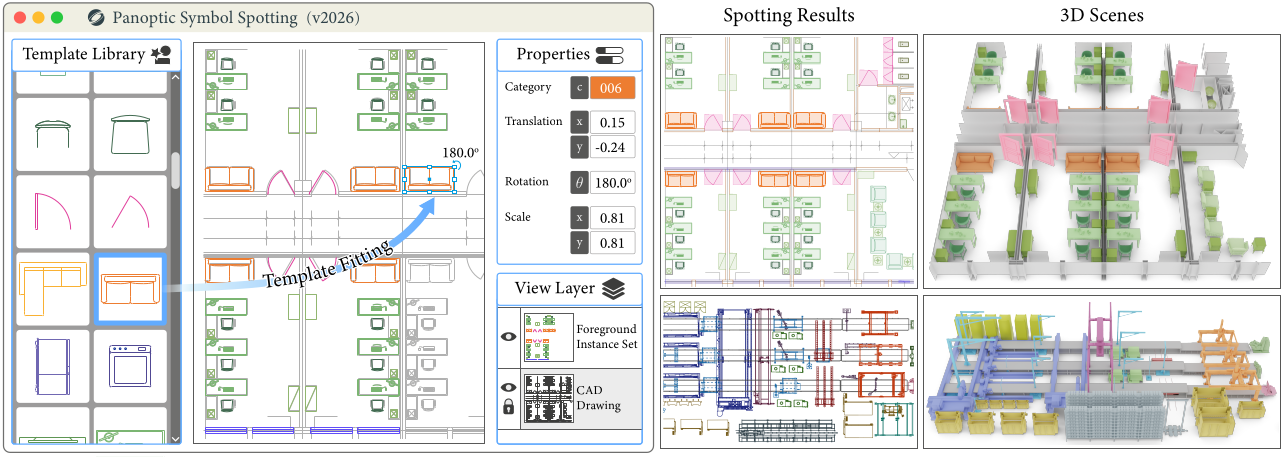This screenshot has width=1284, height=457.
Task: Click the Translation y value field
Action: tap(612, 148)
